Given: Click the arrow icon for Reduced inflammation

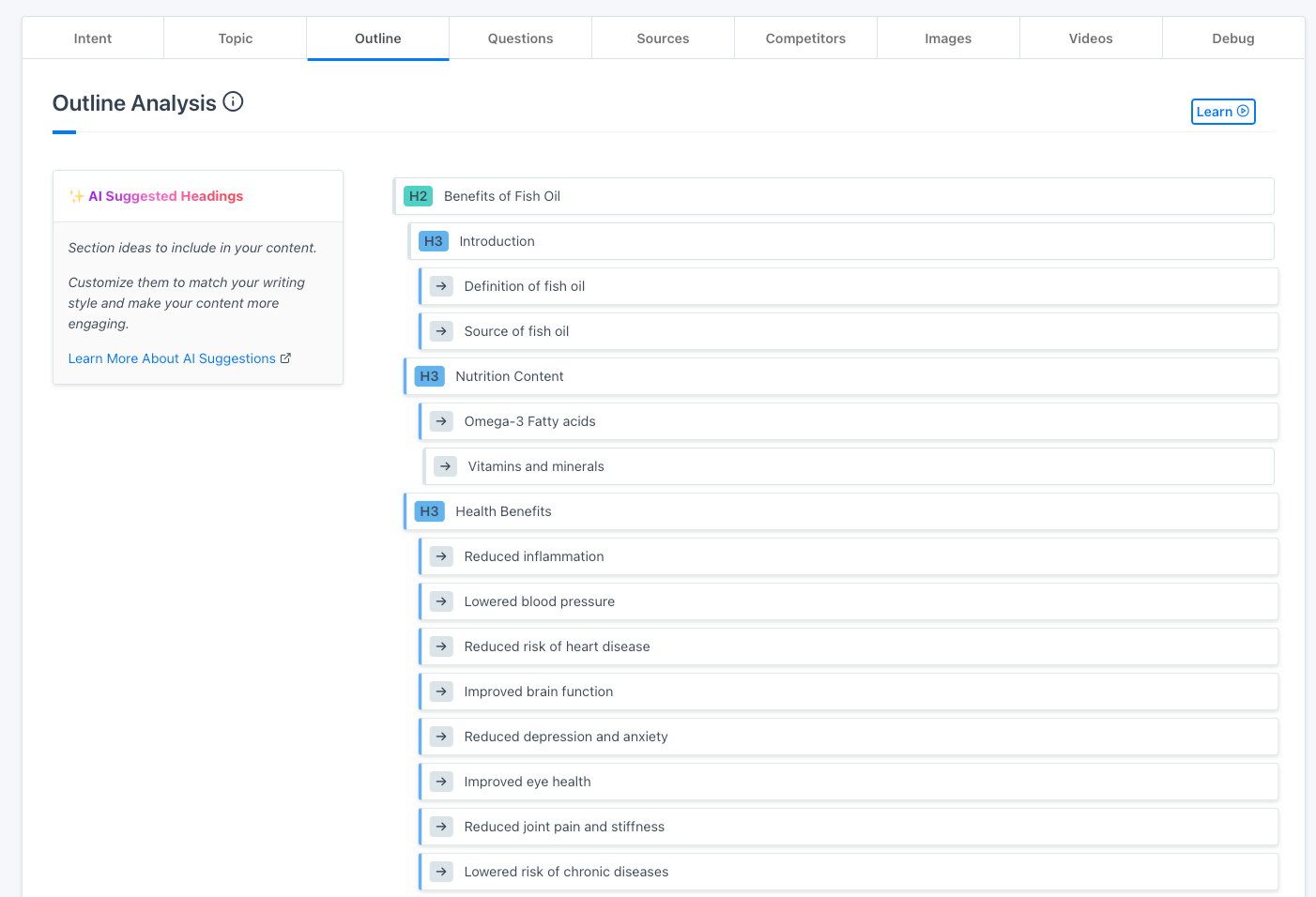Looking at the screenshot, I should (441, 556).
